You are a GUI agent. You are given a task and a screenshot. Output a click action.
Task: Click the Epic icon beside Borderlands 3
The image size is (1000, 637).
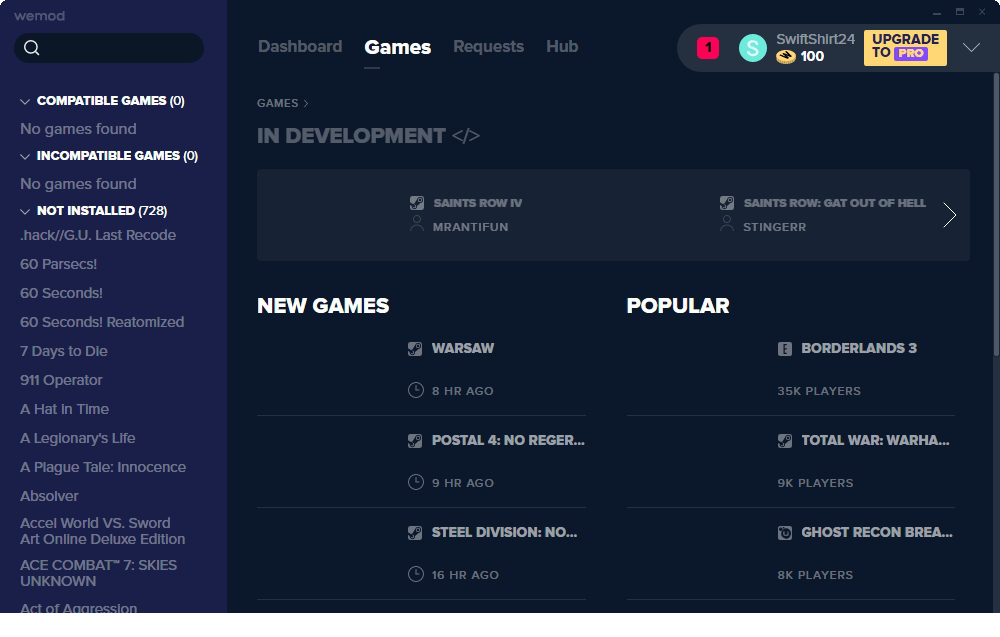[x=785, y=349]
